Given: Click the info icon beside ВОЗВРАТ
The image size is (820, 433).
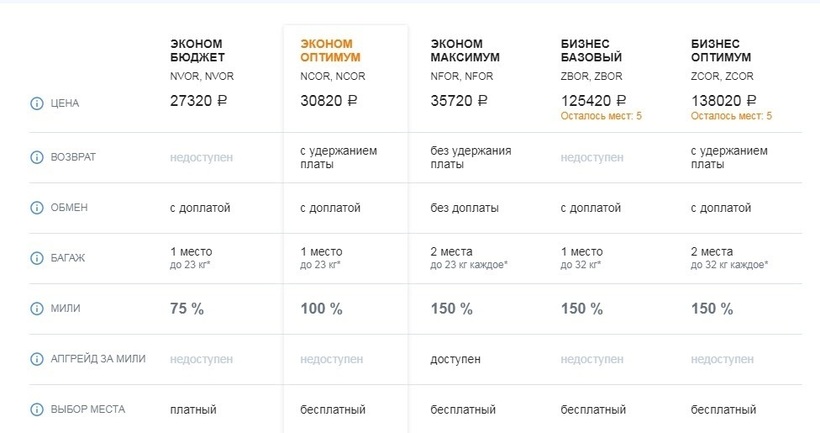Looking at the screenshot, I should point(37,158).
